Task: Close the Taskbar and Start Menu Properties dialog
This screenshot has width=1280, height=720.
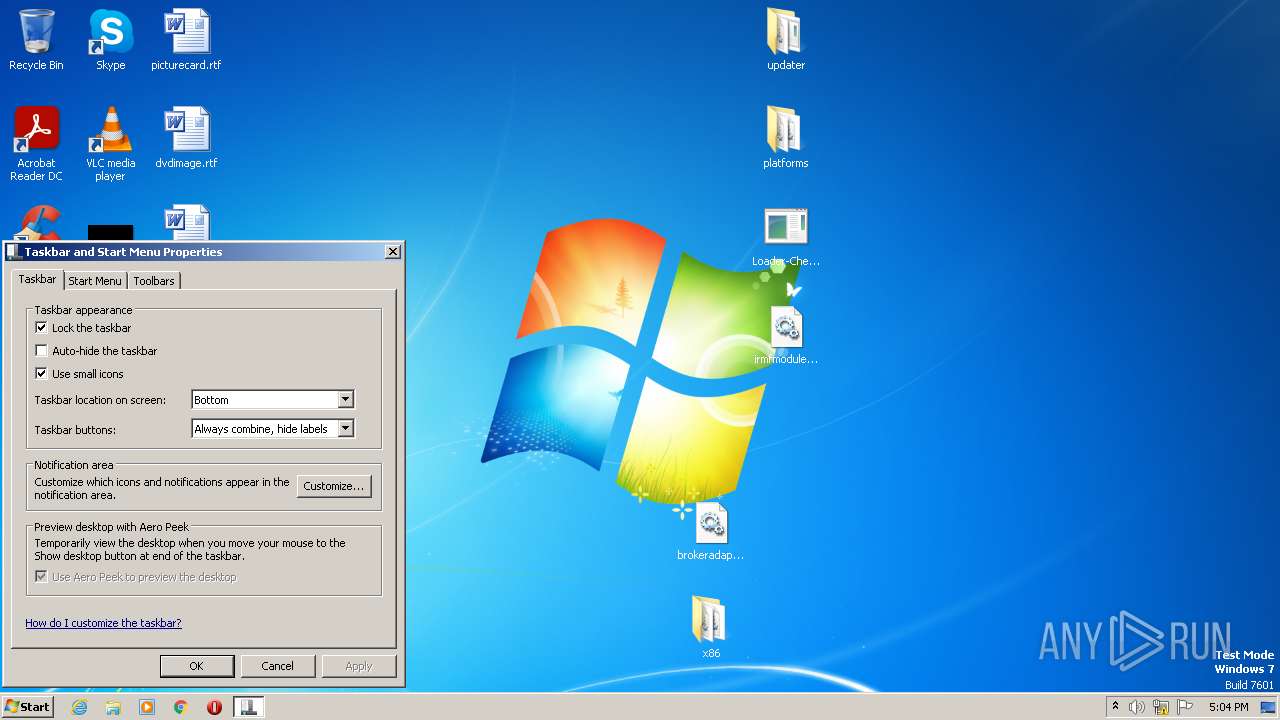Action: point(393,252)
